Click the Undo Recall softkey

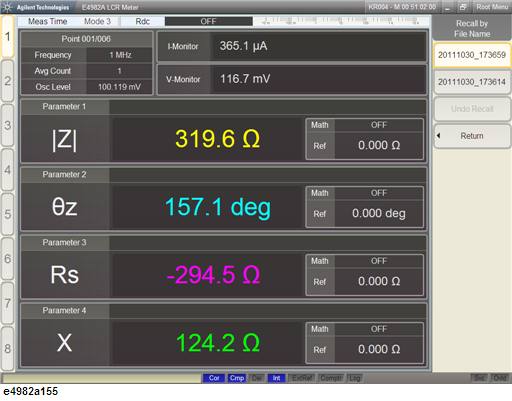click(472, 109)
